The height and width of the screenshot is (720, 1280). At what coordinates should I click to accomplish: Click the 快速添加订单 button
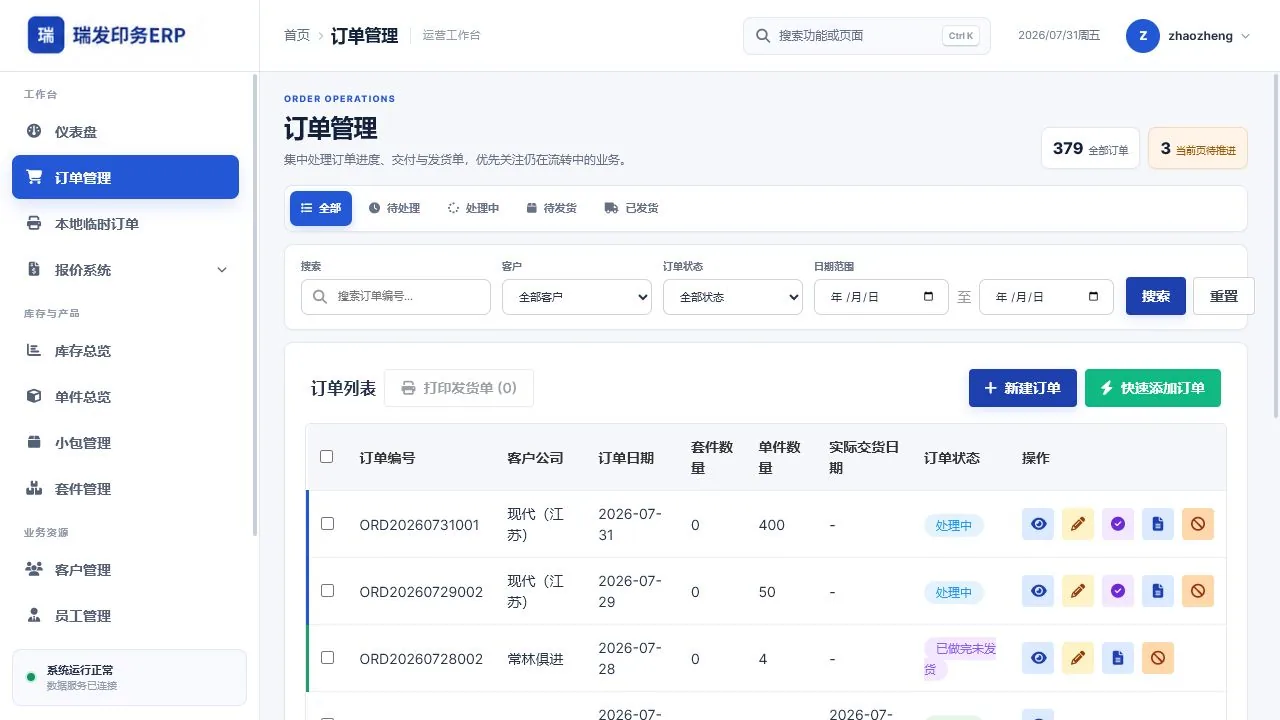1153,388
